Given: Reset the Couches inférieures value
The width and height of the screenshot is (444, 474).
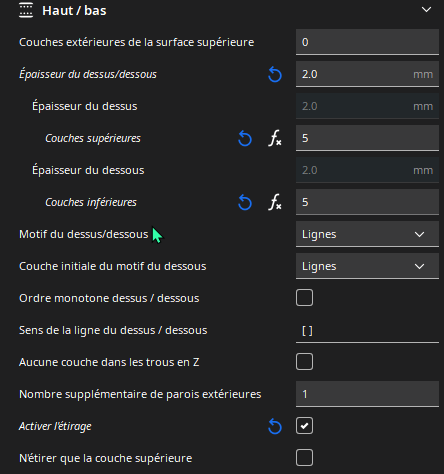Looking at the screenshot, I should pos(245,202).
